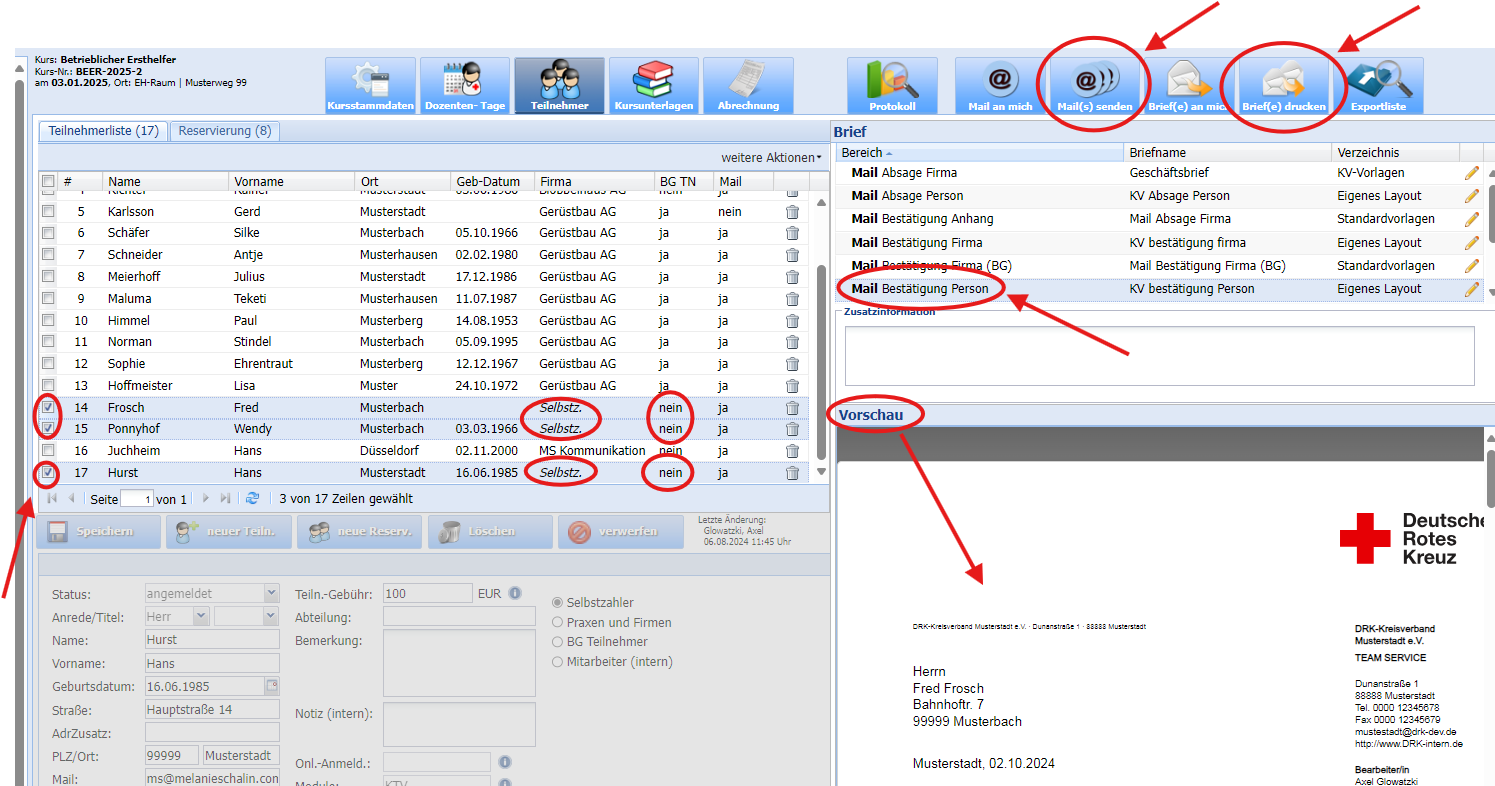The width and height of the screenshot is (1495, 786).
Task: Uncheck the checkbox for Frosch Fred
Action: pyautogui.click(x=48, y=407)
